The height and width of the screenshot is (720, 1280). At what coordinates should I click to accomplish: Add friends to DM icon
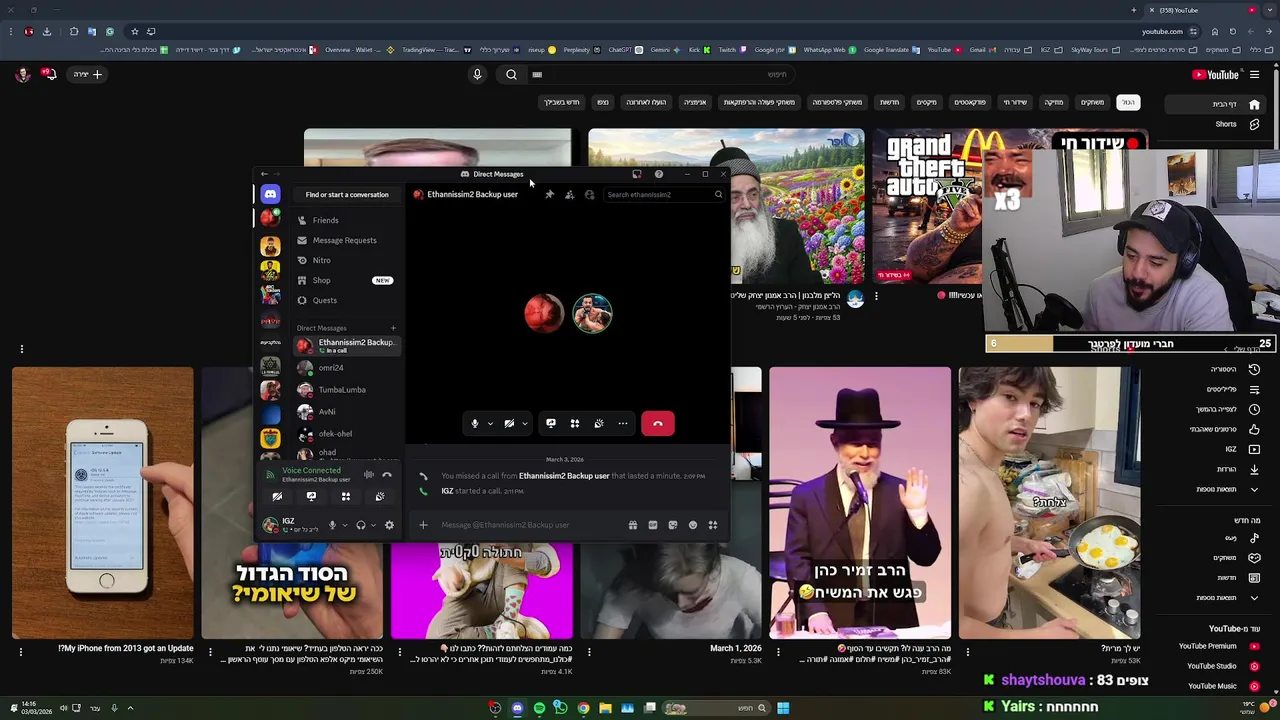pos(569,195)
